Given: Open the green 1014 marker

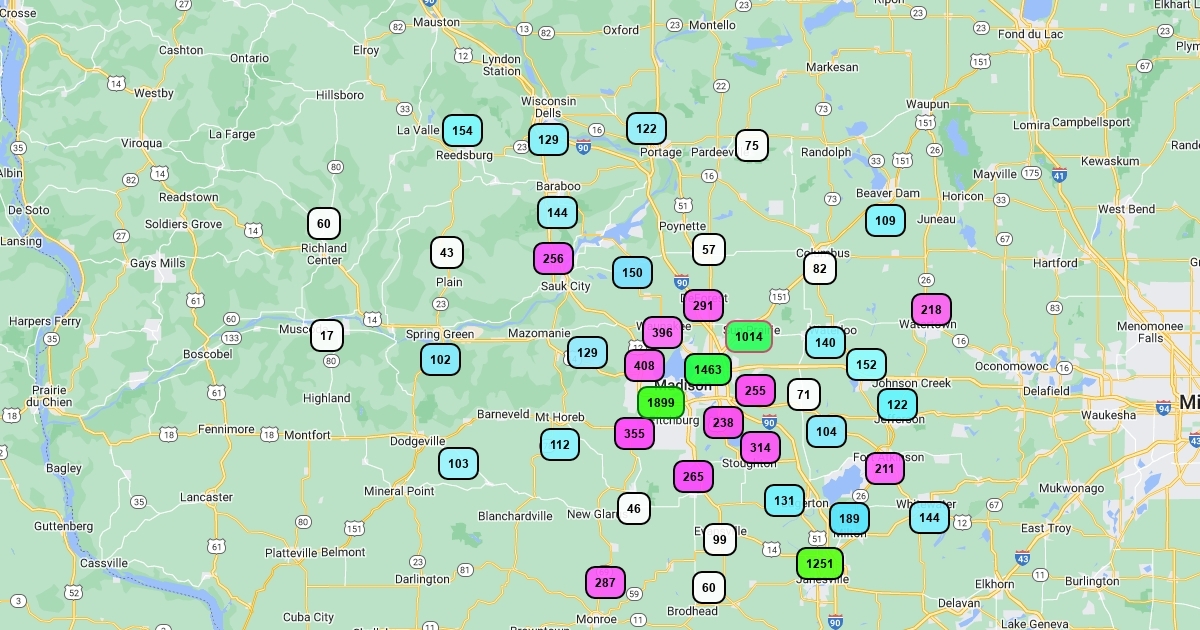Looking at the screenshot, I should point(749,337).
